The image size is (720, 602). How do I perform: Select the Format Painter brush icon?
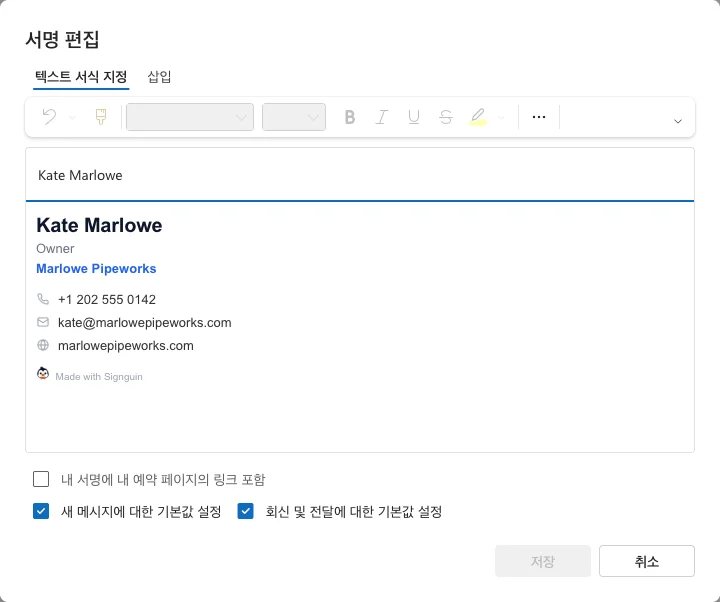point(101,117)
